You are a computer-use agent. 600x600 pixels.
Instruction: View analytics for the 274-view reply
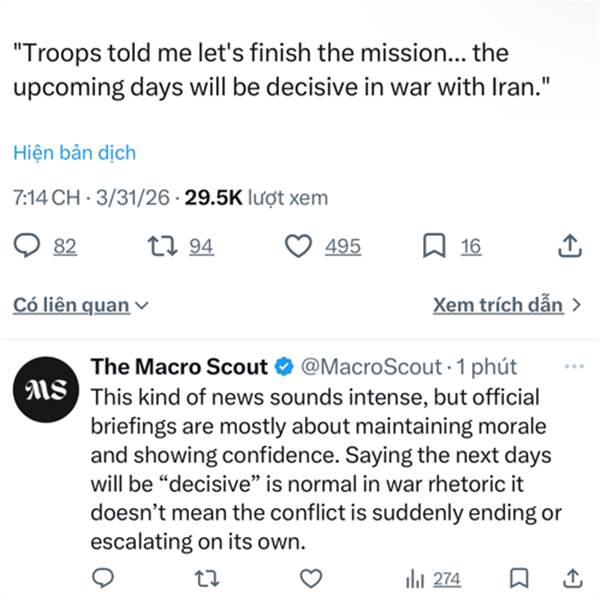[432, 578]
